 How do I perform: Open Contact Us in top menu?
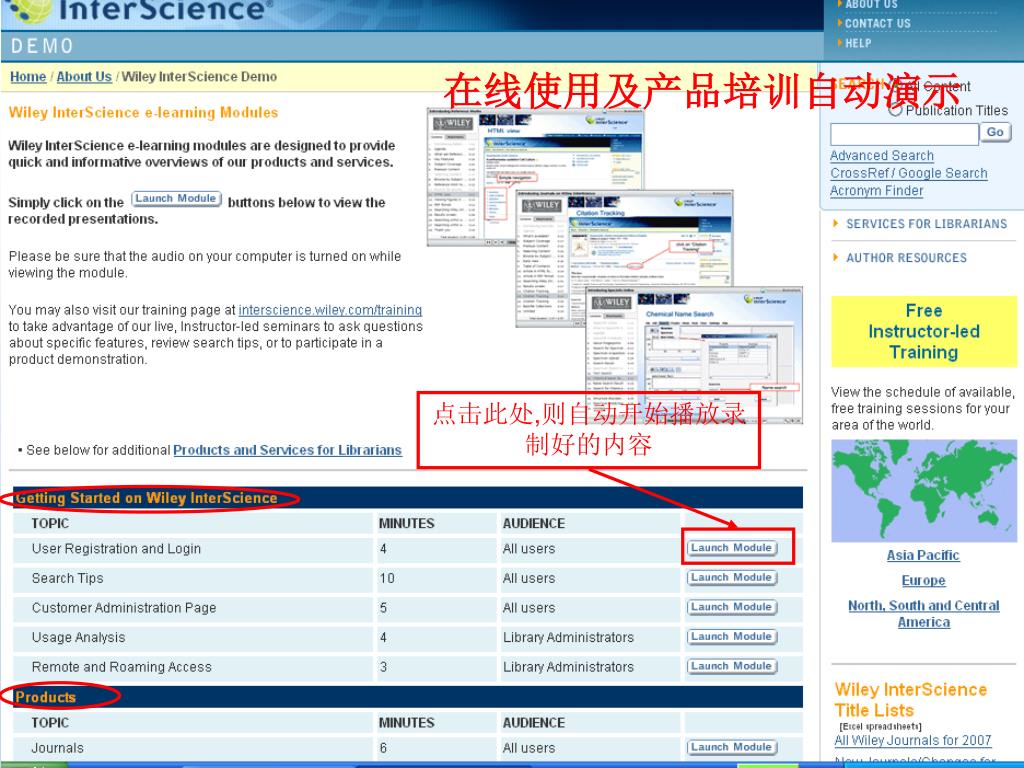(x=877, y=24)
